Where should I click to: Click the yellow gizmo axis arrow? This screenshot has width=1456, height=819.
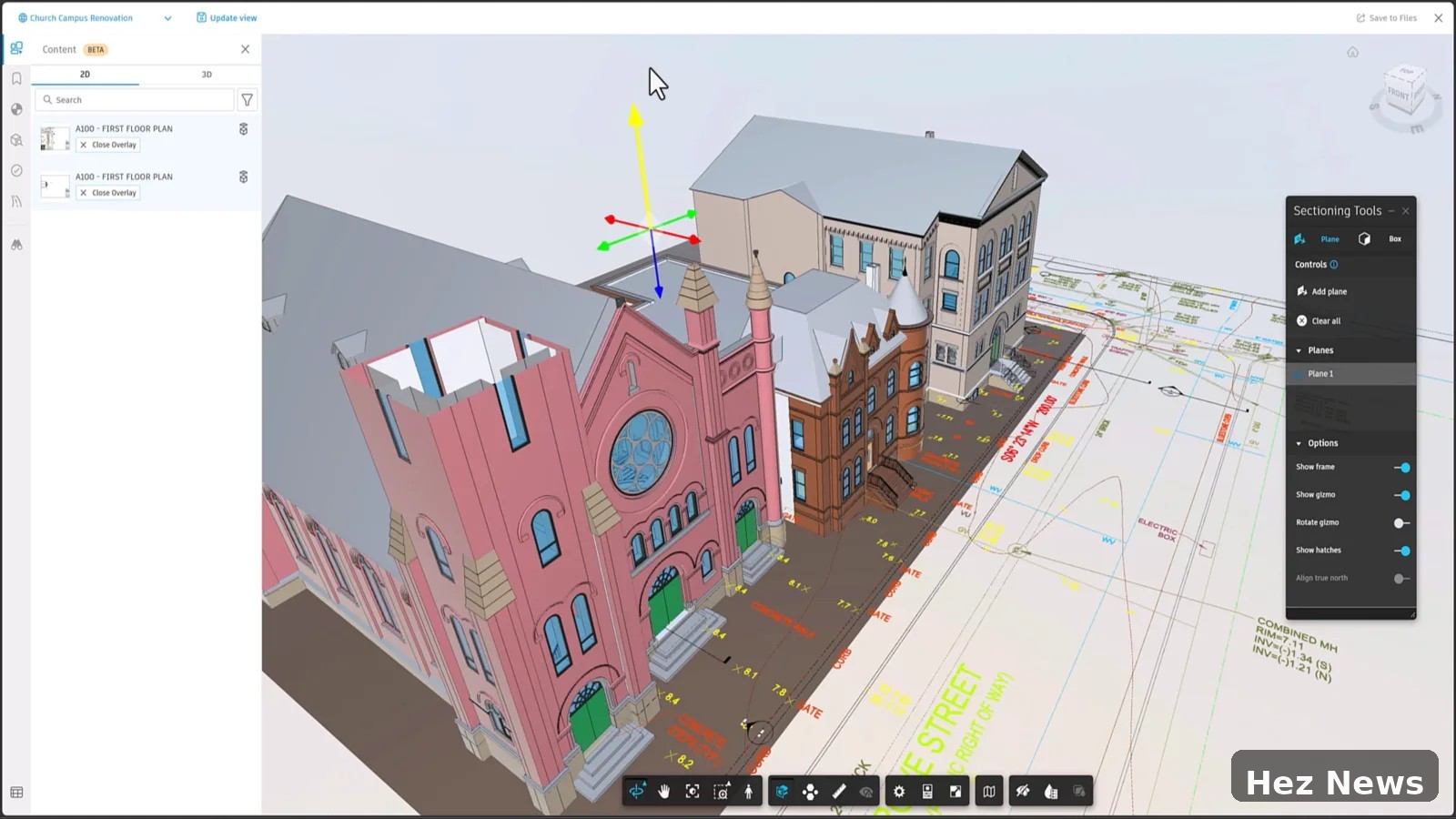point(636,116)
